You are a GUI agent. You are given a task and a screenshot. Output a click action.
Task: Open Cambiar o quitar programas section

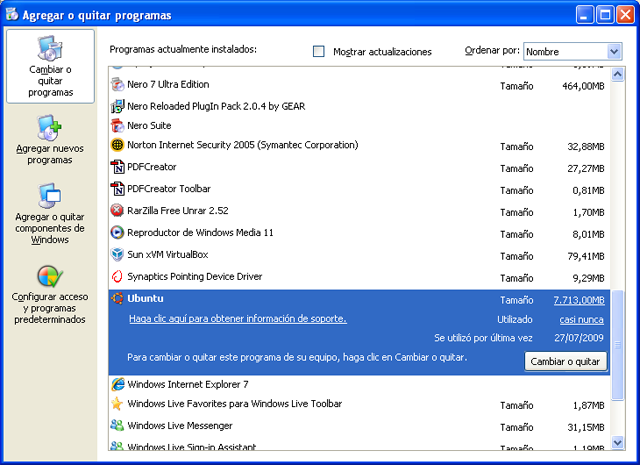click(50, 66)
